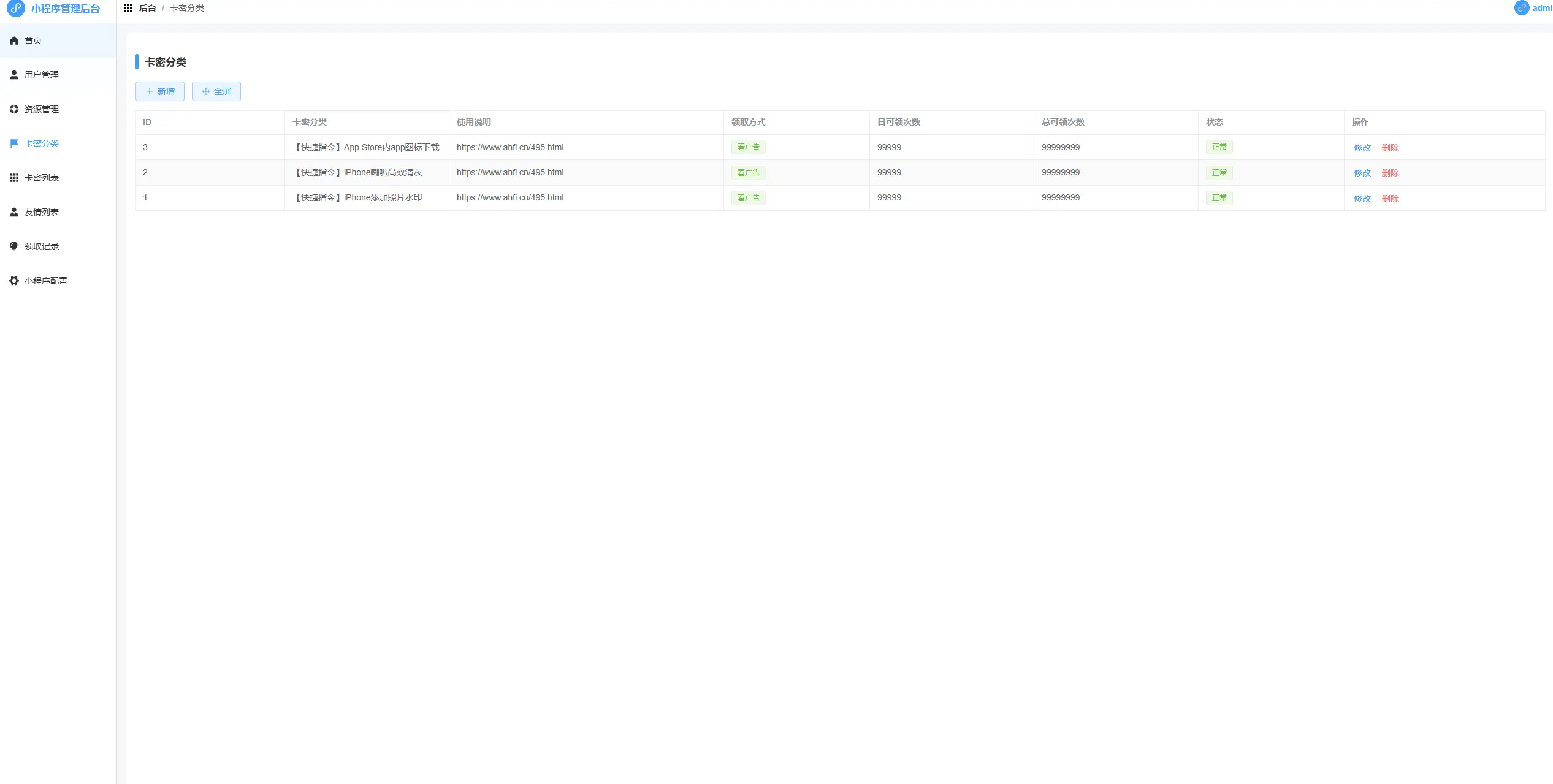The height and width of the screenshot is (784, 1553).
Task: Click 修改 for the 添加照片水印 row
Action: (x=1362, y=199)
